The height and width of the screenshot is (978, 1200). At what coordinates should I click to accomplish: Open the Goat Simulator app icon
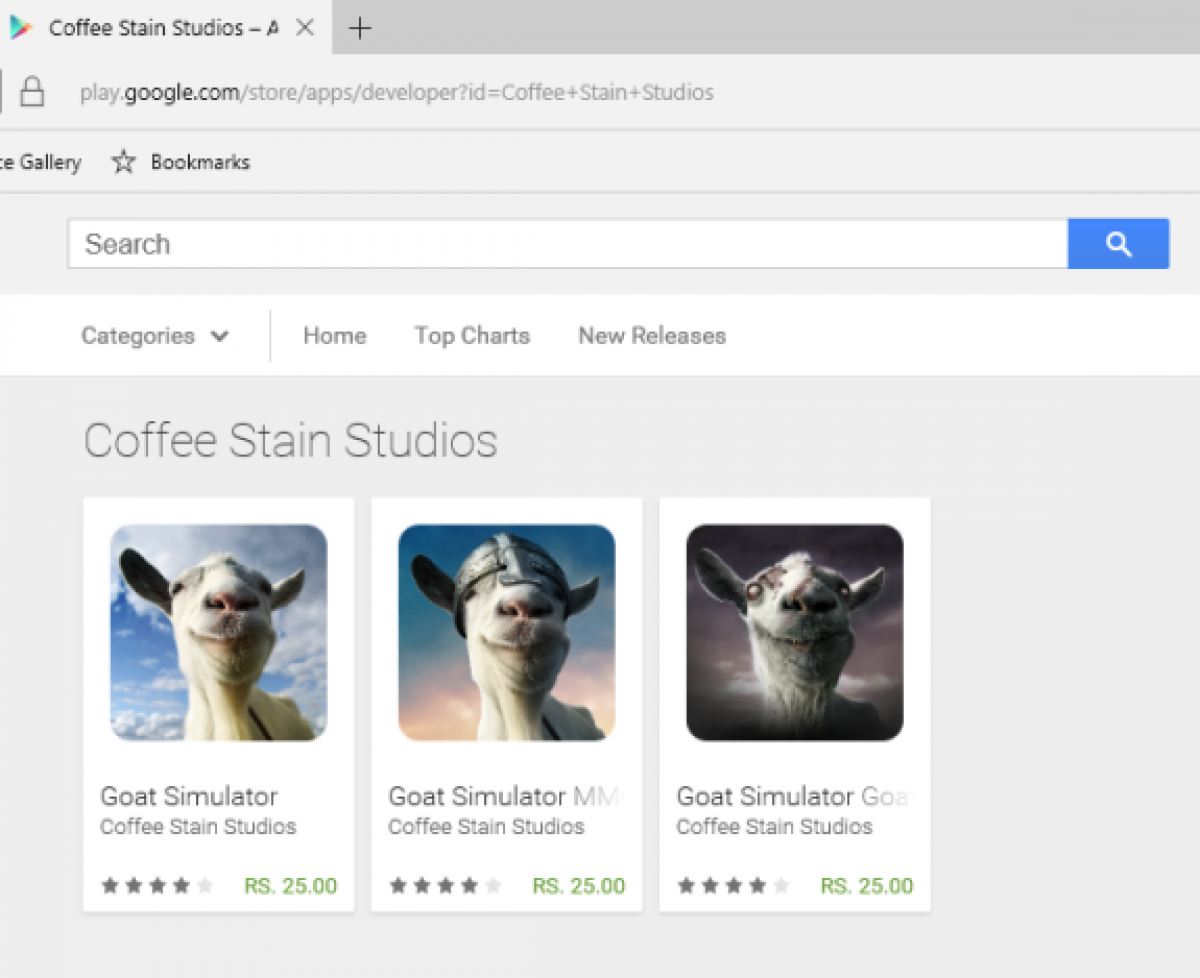218,632
